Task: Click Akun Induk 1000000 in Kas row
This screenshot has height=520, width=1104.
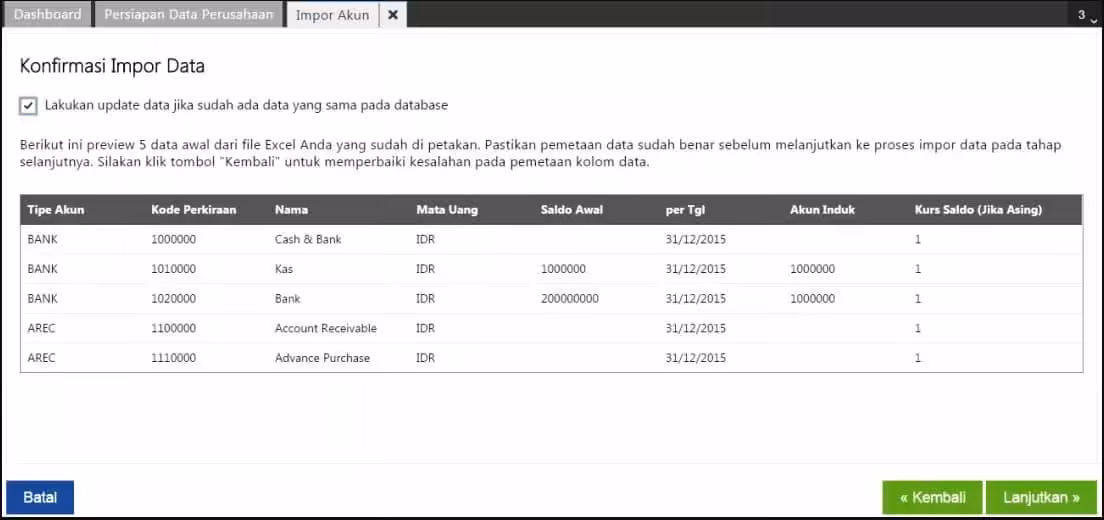Action: click(x=813, y=269)
